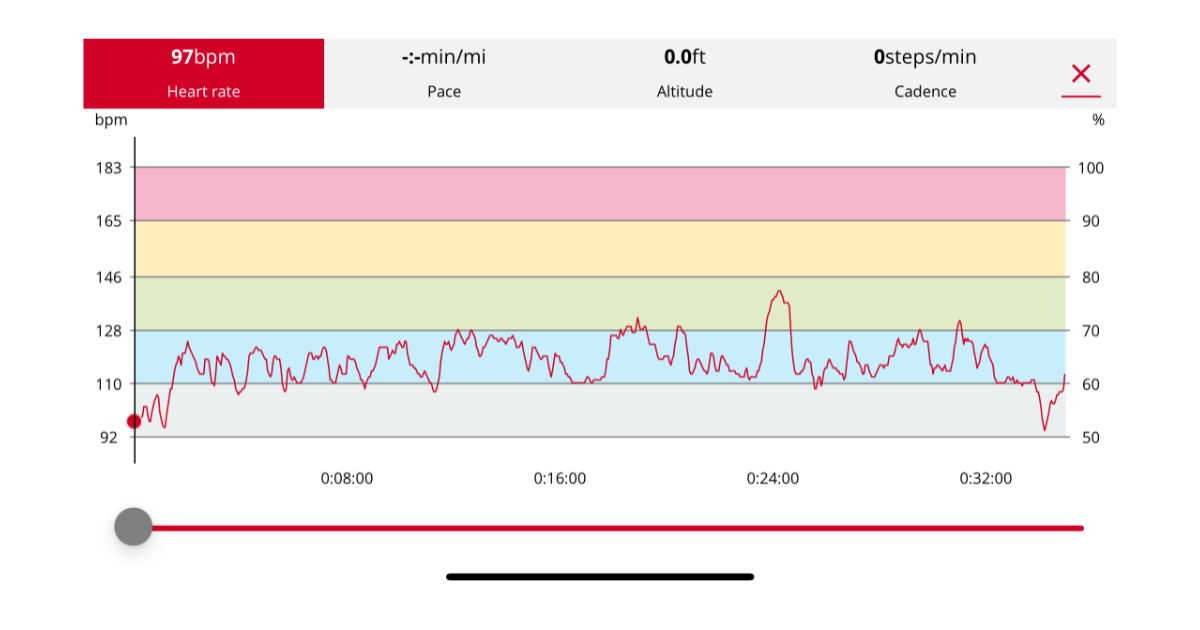This screenshot has width=1200, height=630.
Task: Switch to the Pace tab
Action: [444, 74]
